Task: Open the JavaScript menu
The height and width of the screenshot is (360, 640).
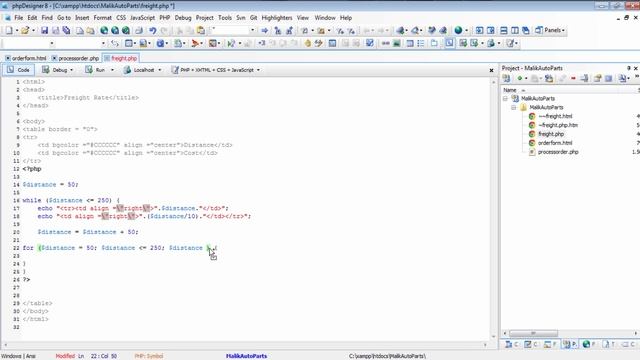Action: 142,18
